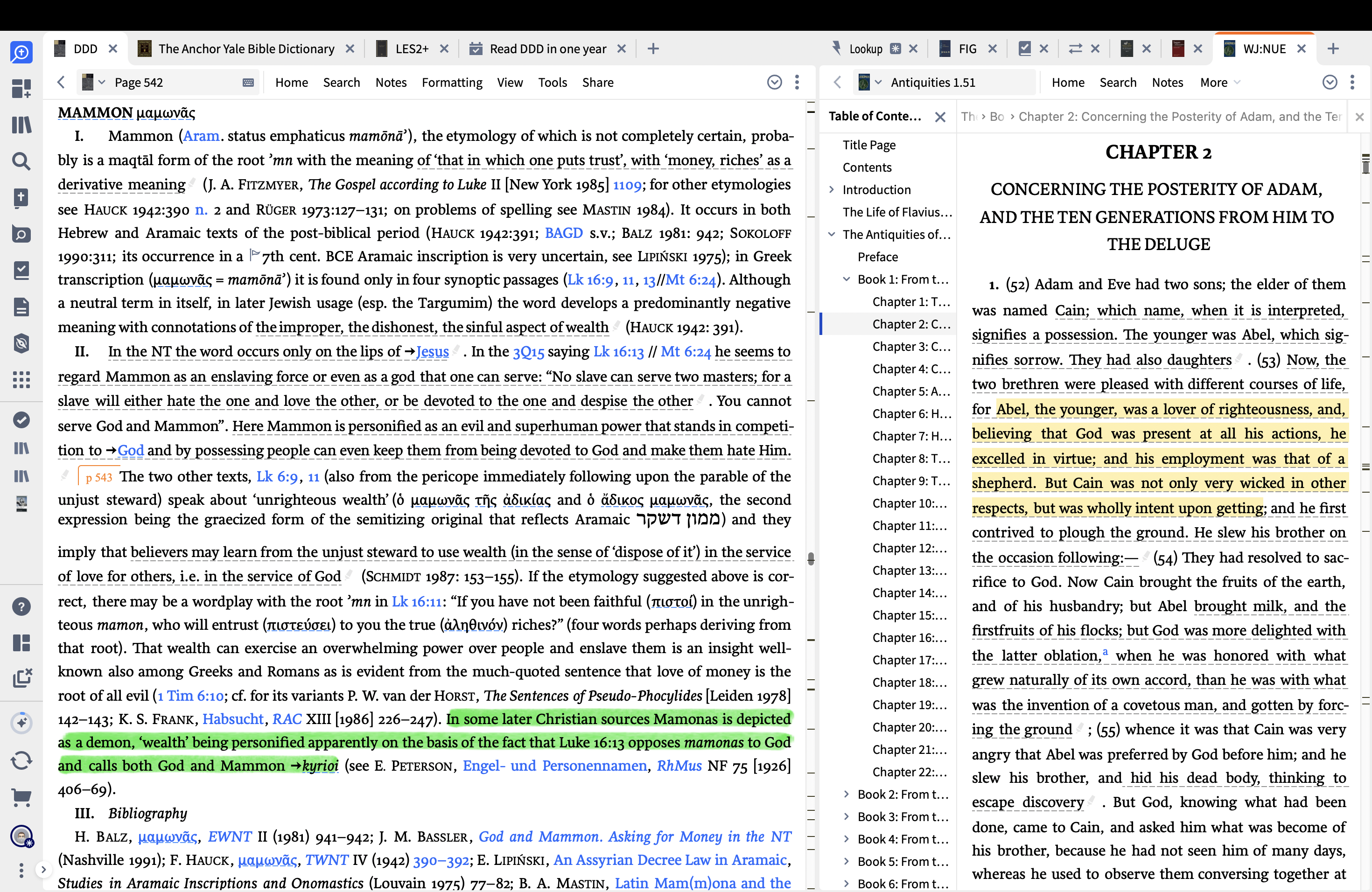Follow the Lk 16:9 scripture link
Viewport: 1372px width, 892px height.
tap(590, 280)
